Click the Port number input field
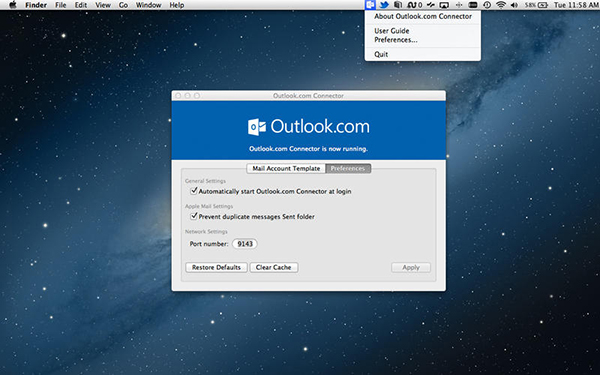Image resolution: width=600 pixels, height=375 pixels. (245, 244)
